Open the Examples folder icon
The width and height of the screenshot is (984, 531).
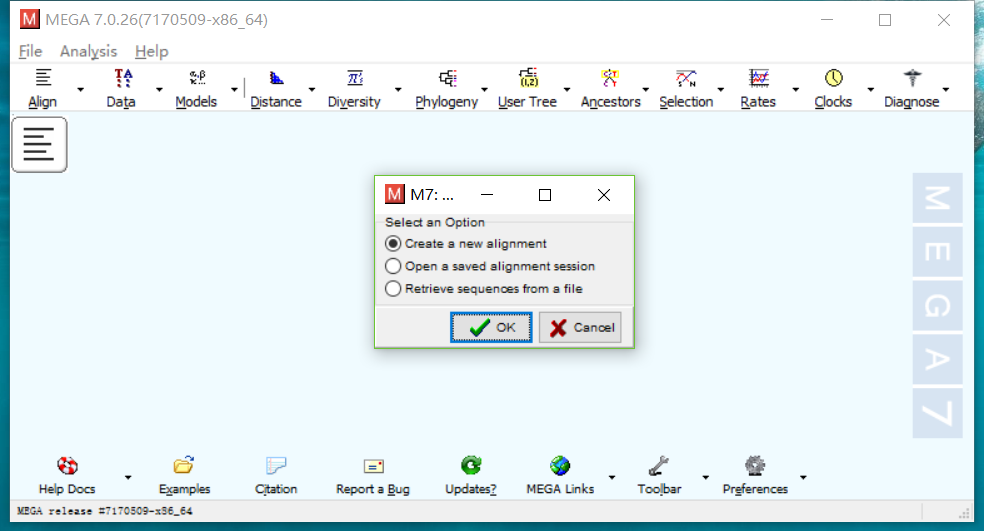point(184,465)
